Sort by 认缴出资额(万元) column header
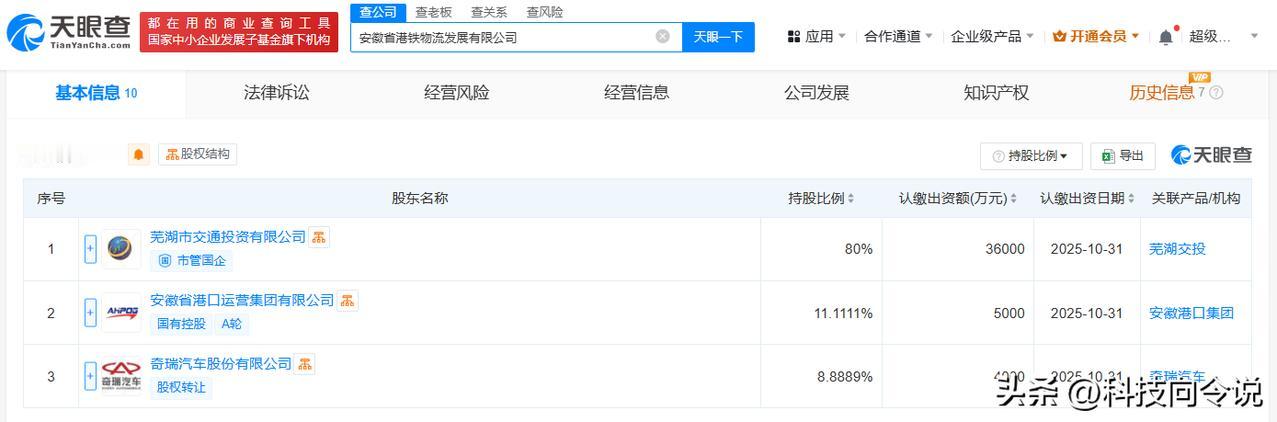This screenshot has width=1277, height=422. (957, 198)
